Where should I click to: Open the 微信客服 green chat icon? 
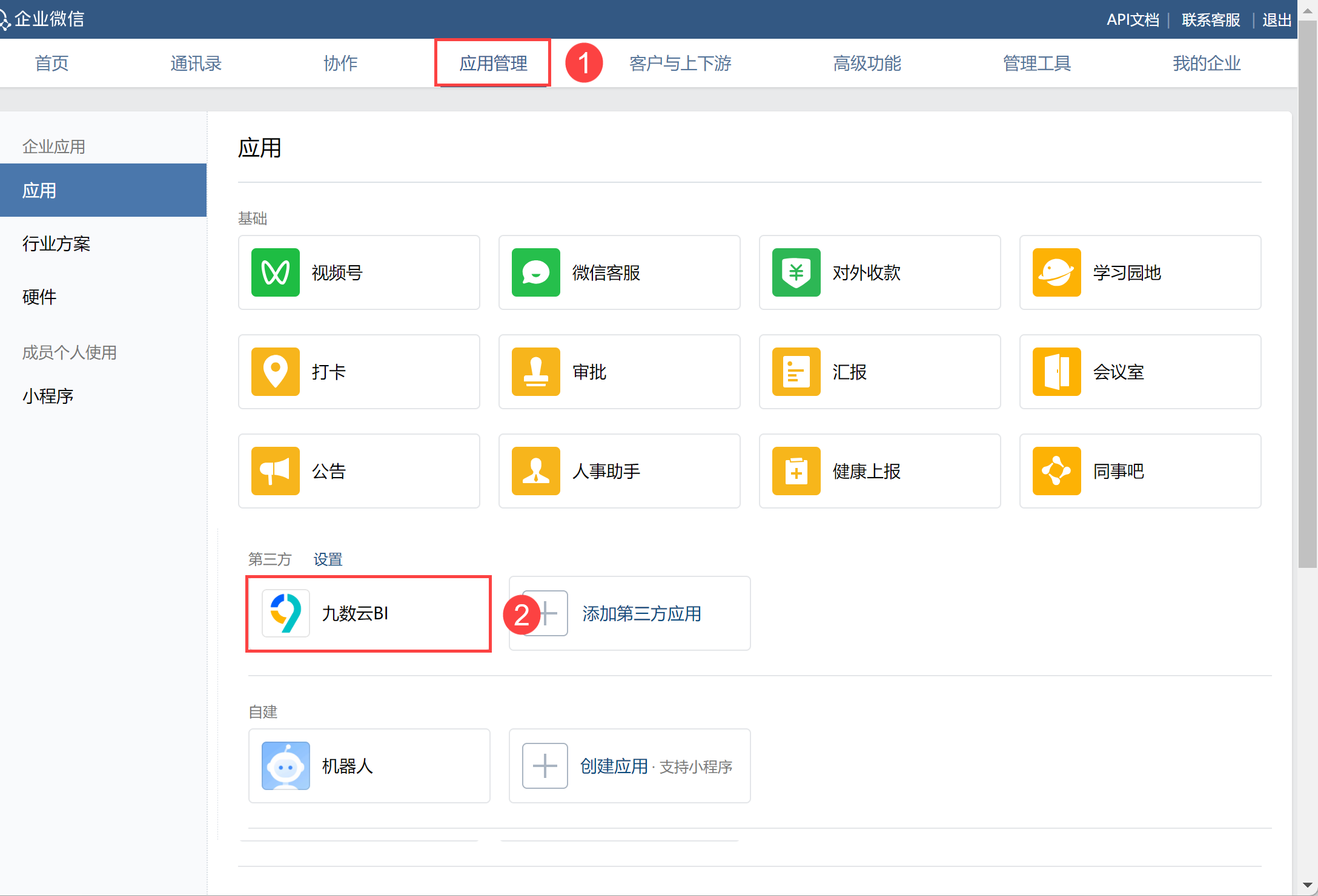pyautogui.click(x=535, y=272)
